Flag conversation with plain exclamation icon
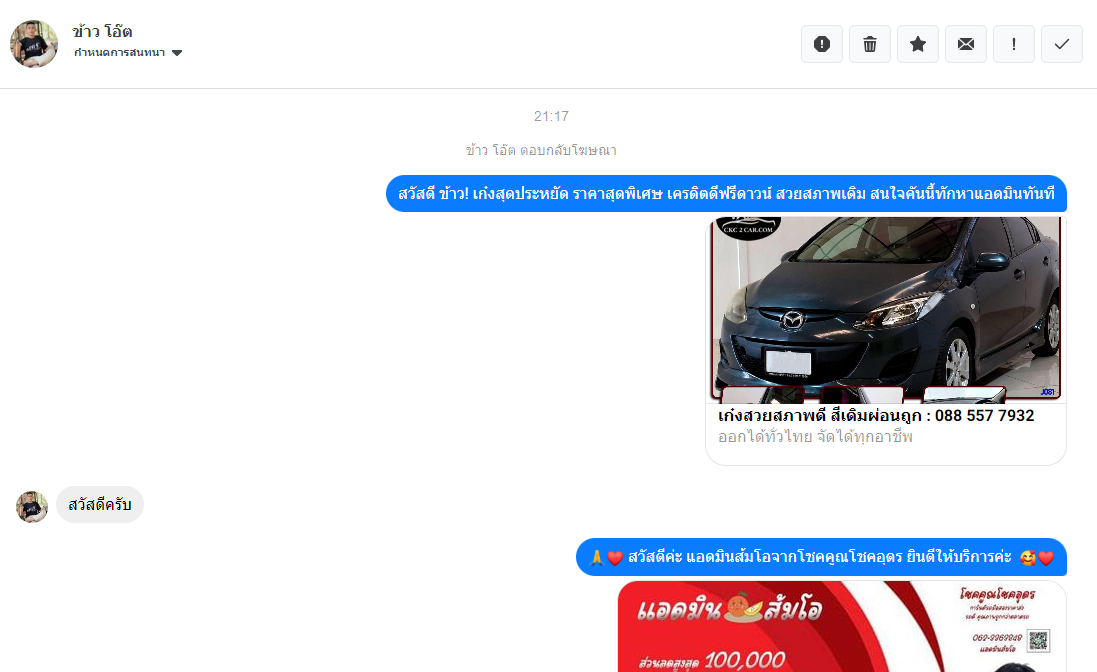The height and width of the screenshot is (672, 1097). click(x=1014, y=44)
